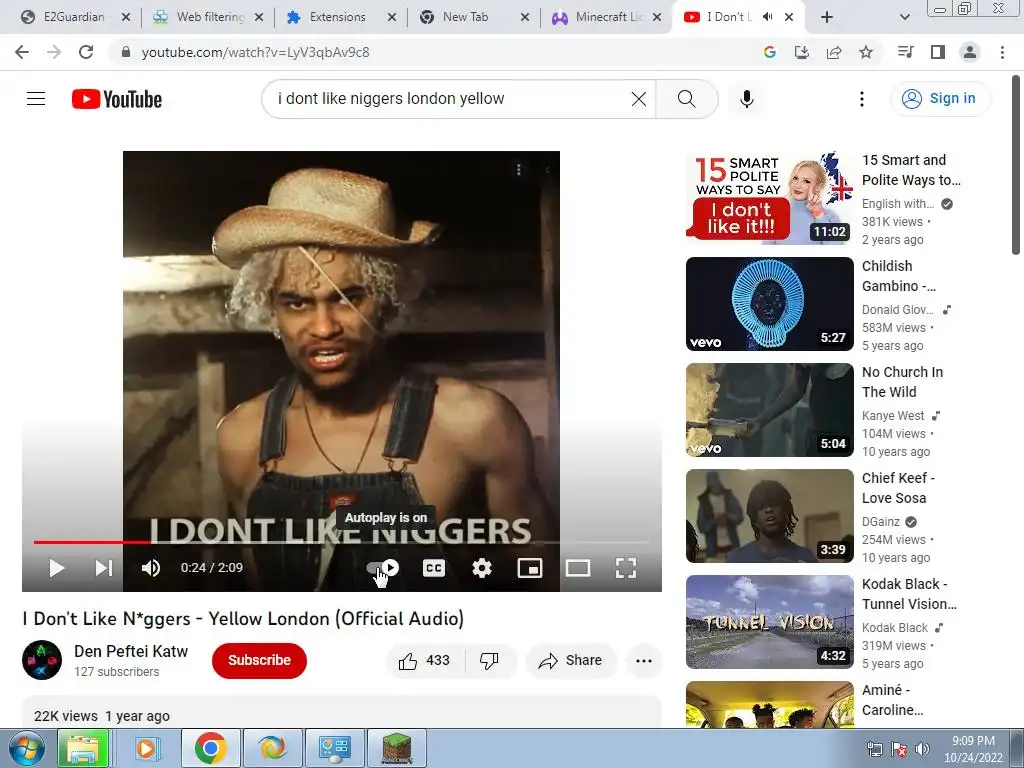1024x768 pixels.
Task: Open Minecraft from the taskbar
Action: pyautogui.click(x=396, y=748)
